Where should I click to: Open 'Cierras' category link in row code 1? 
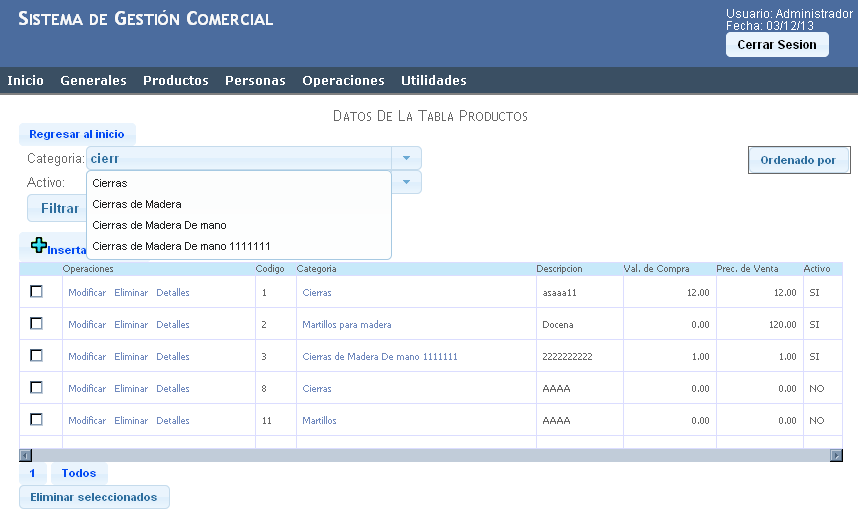pos(317,293)
